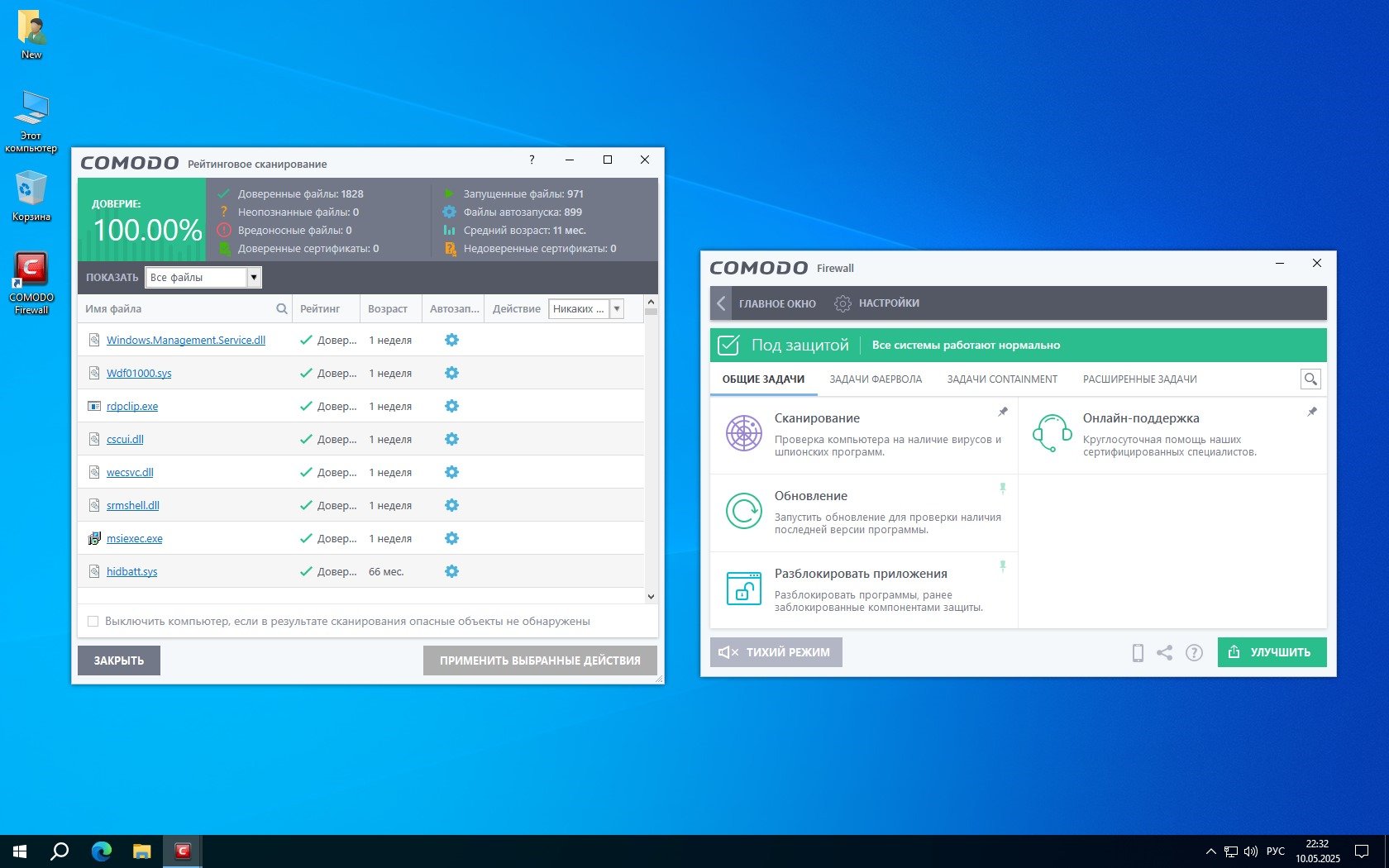Click the Update circular arrow icon
This screenshot has width=1389, height=868.
click(743, 511)
